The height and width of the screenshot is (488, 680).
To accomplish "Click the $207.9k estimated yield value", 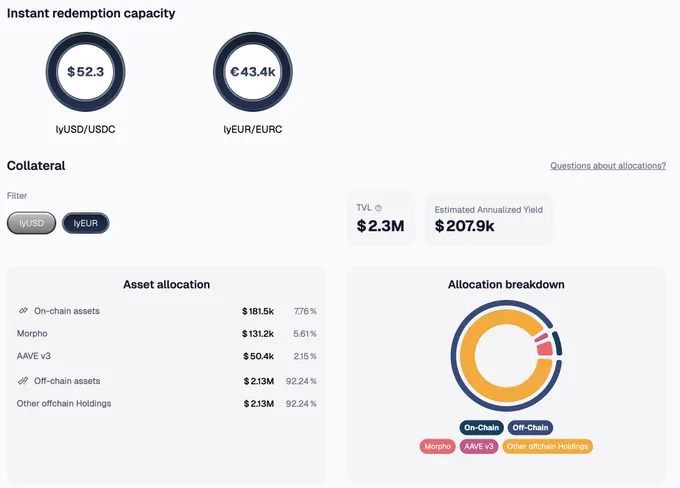I will coord(464,226).
